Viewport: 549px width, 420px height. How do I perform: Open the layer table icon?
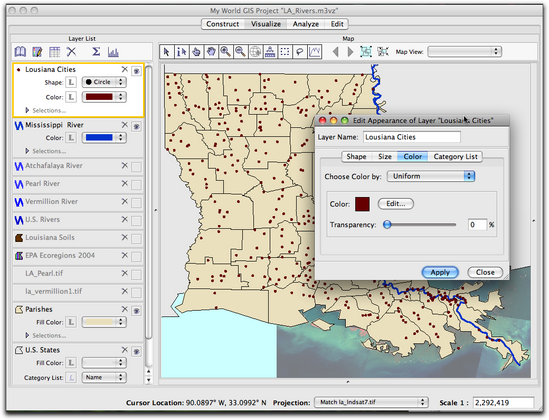pyautogui.click(x=55, y=52)
